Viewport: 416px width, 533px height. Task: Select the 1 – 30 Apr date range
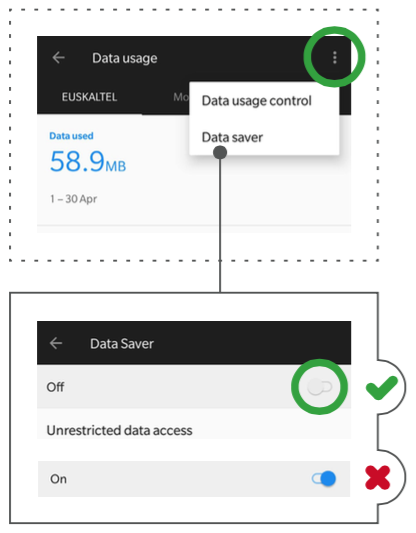[73, 199]
